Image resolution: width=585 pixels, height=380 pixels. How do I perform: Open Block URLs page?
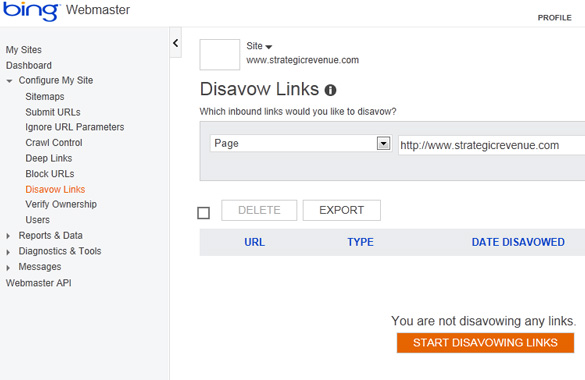point(50,174)
